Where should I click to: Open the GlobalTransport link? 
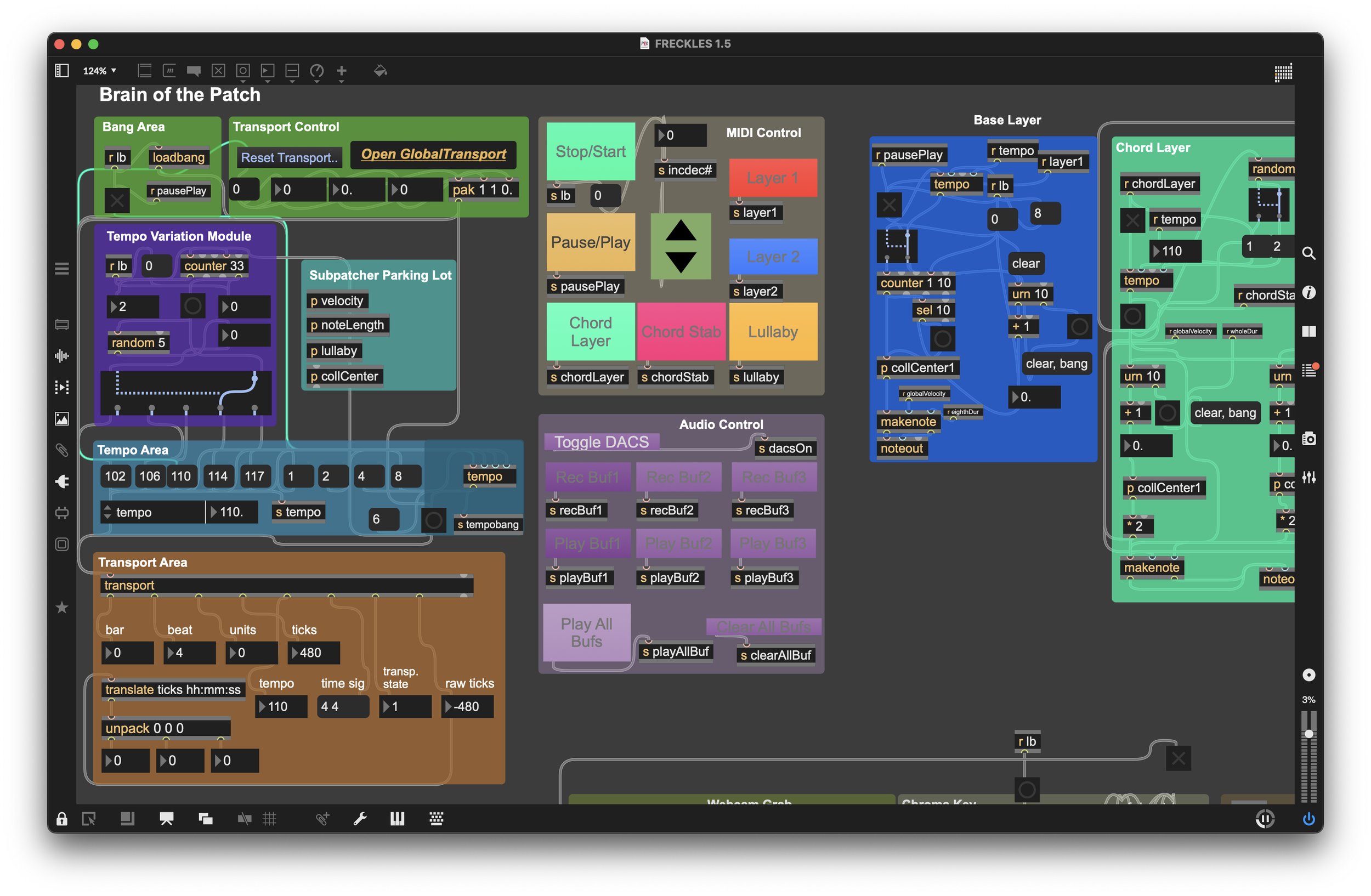point(433,154)
